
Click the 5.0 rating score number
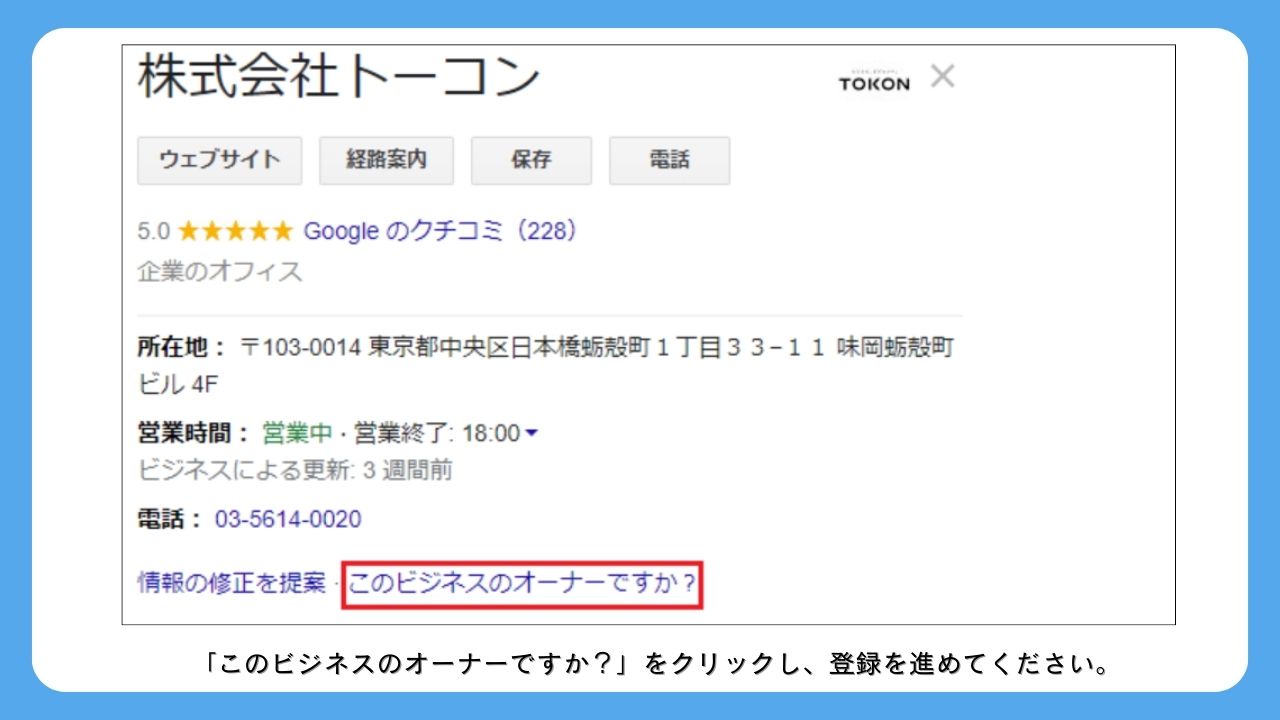click(153, 232)
